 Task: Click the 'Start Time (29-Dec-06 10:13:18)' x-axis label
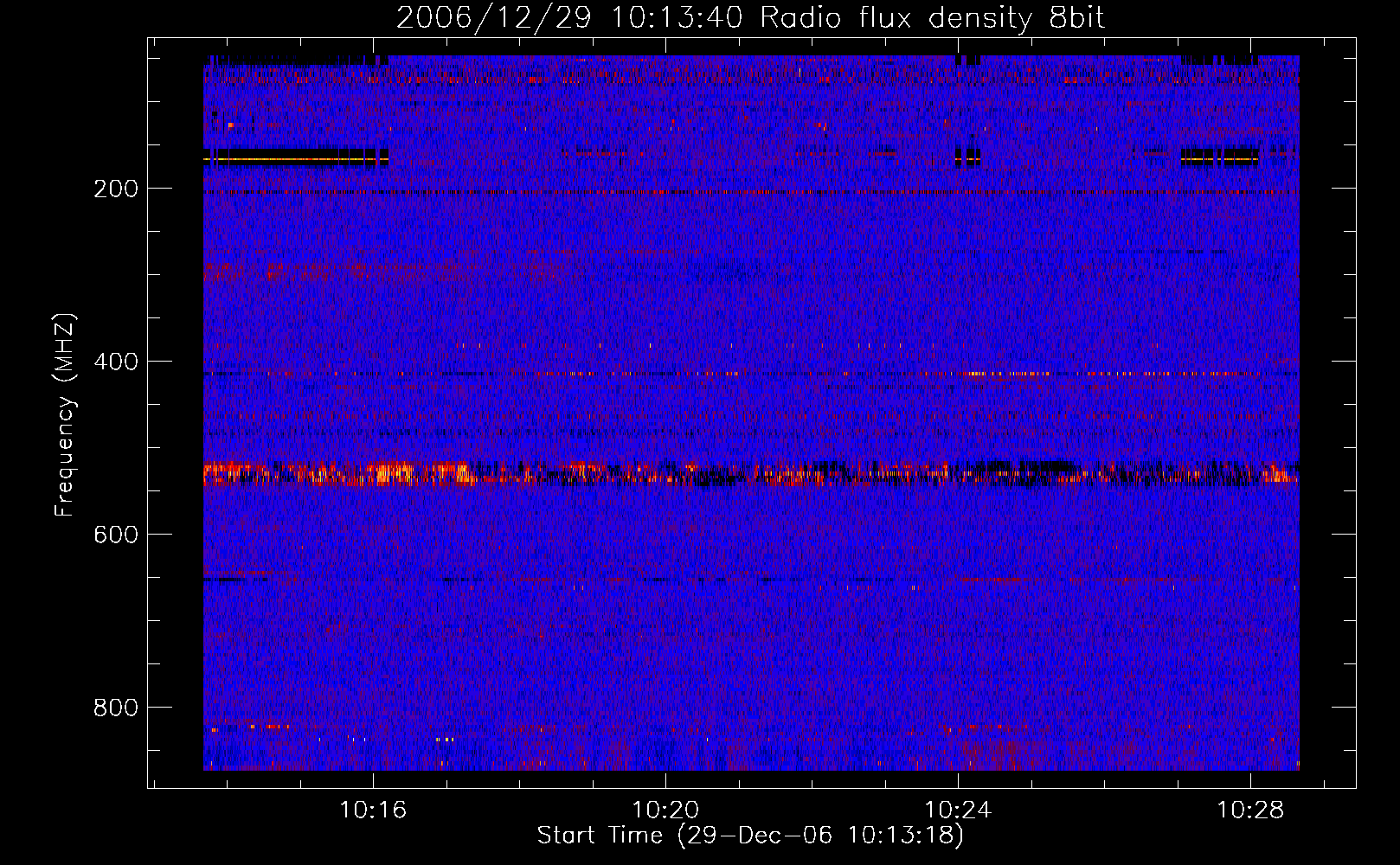[x=750, y=836]
